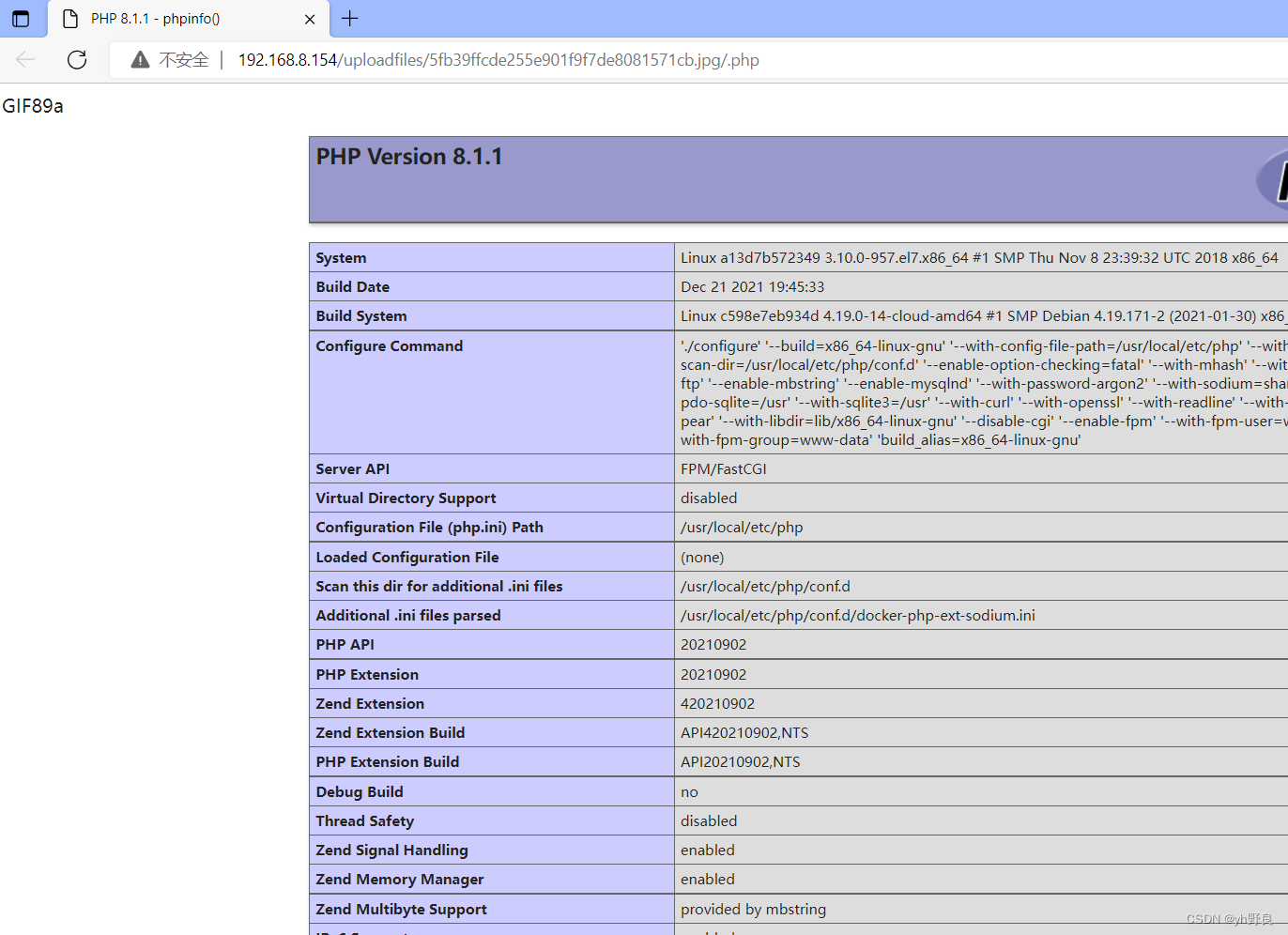Image resolution: width=1288 pixels, height=935 pixels.
Task: Click the GIF89a text at page top
Action: tap(31, 106)
